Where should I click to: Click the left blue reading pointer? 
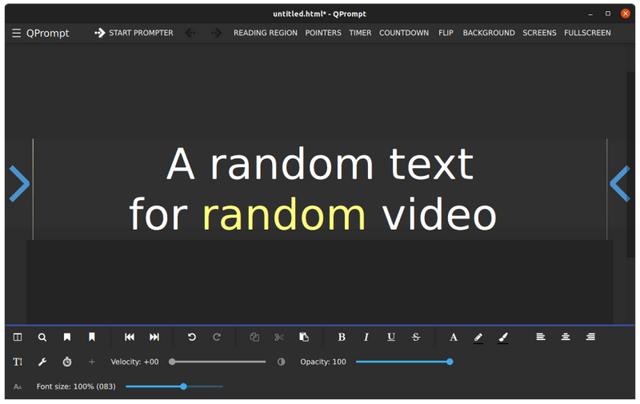point(19,184)
